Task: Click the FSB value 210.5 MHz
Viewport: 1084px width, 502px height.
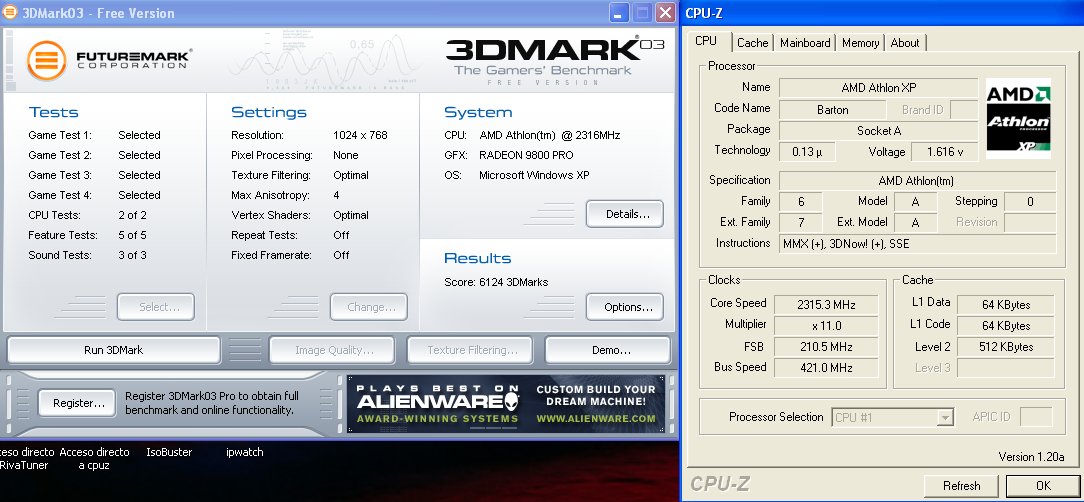Action: tap(825, 347)
